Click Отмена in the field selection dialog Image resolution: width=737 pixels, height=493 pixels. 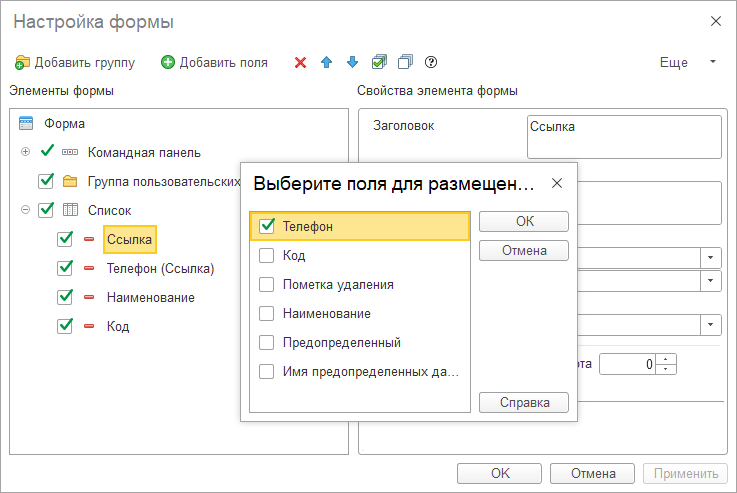pyautogui.click(x=523, y=251)
